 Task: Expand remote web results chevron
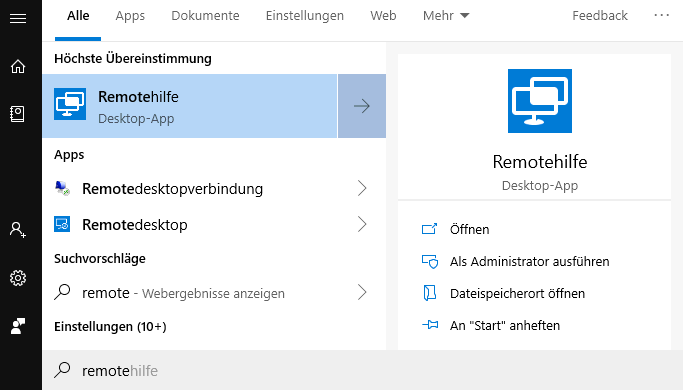point(362,292)
